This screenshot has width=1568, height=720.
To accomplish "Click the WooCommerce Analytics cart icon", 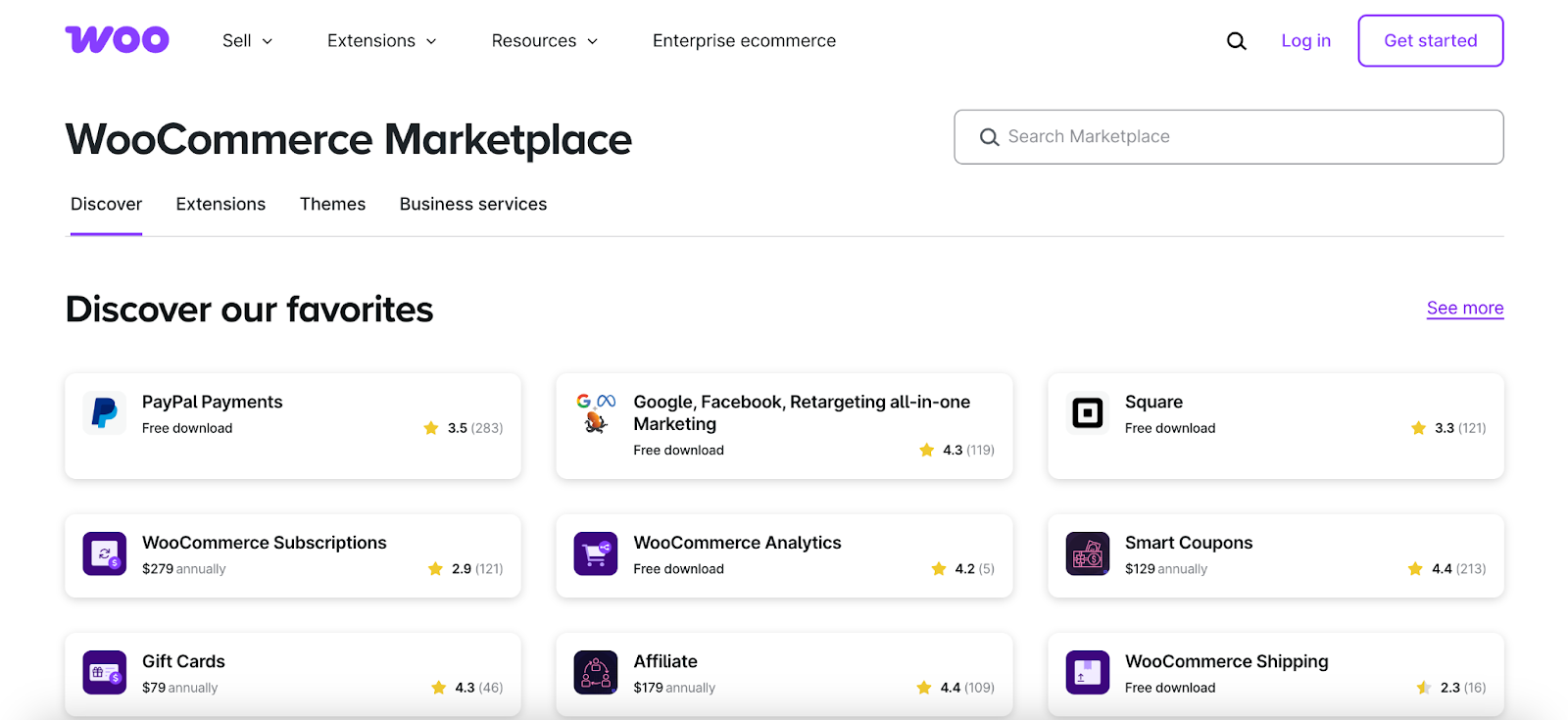I will pyautogui.click(x=596, y=553).
